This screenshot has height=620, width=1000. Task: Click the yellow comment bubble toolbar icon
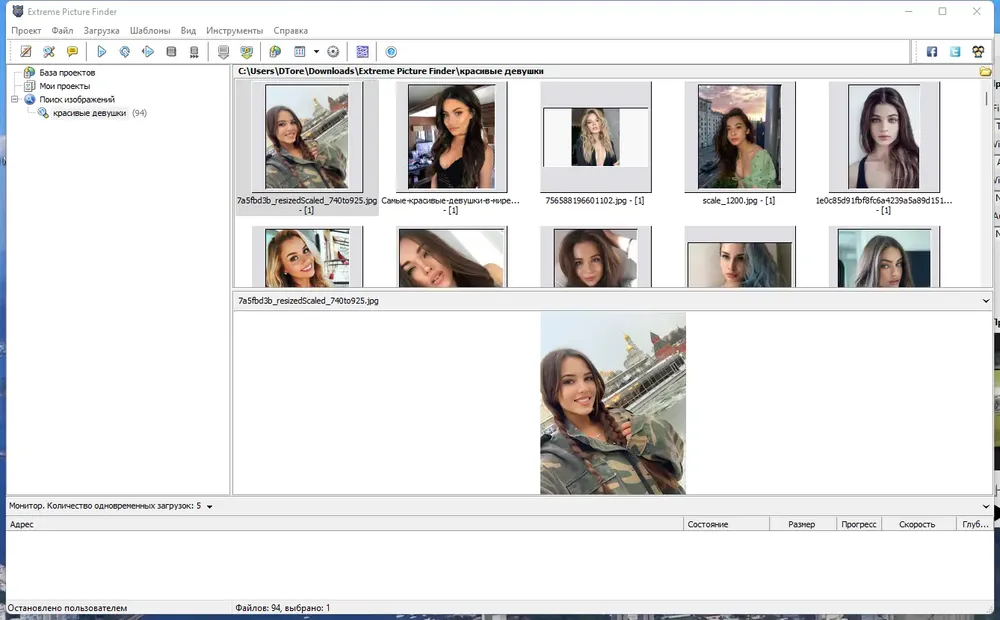click(72, 52)
